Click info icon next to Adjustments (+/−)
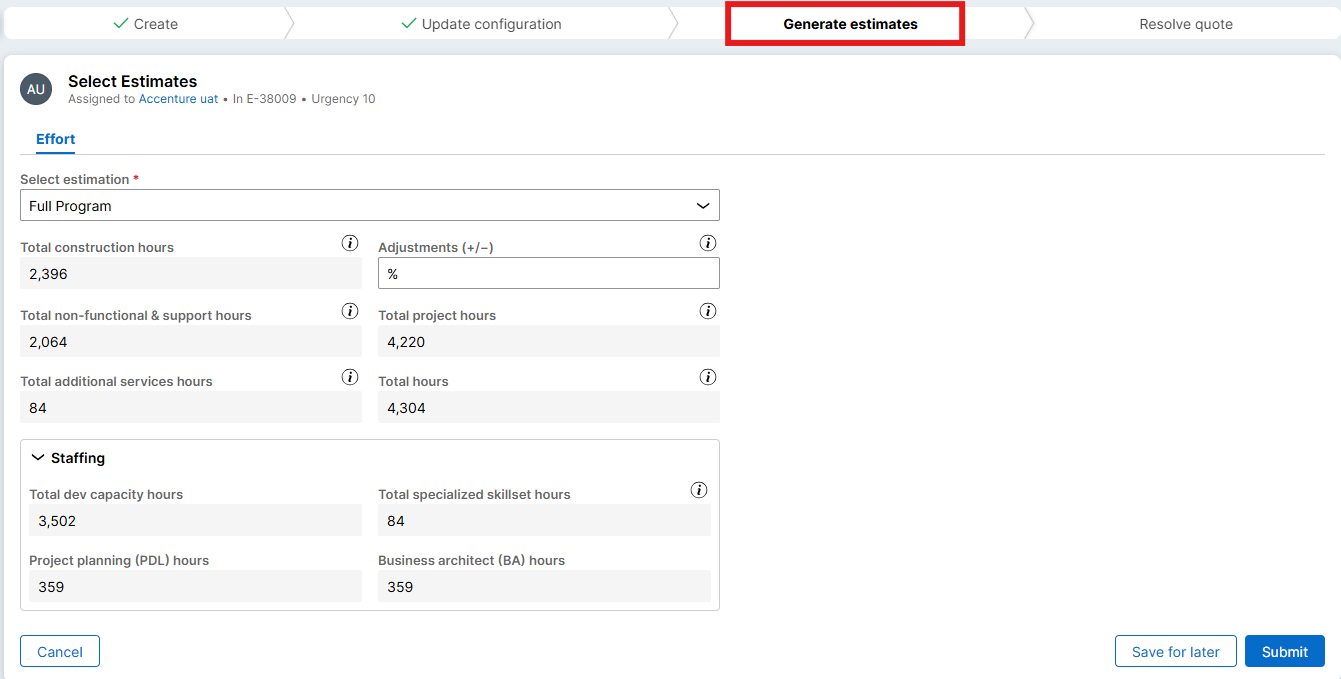 (708, 243)
